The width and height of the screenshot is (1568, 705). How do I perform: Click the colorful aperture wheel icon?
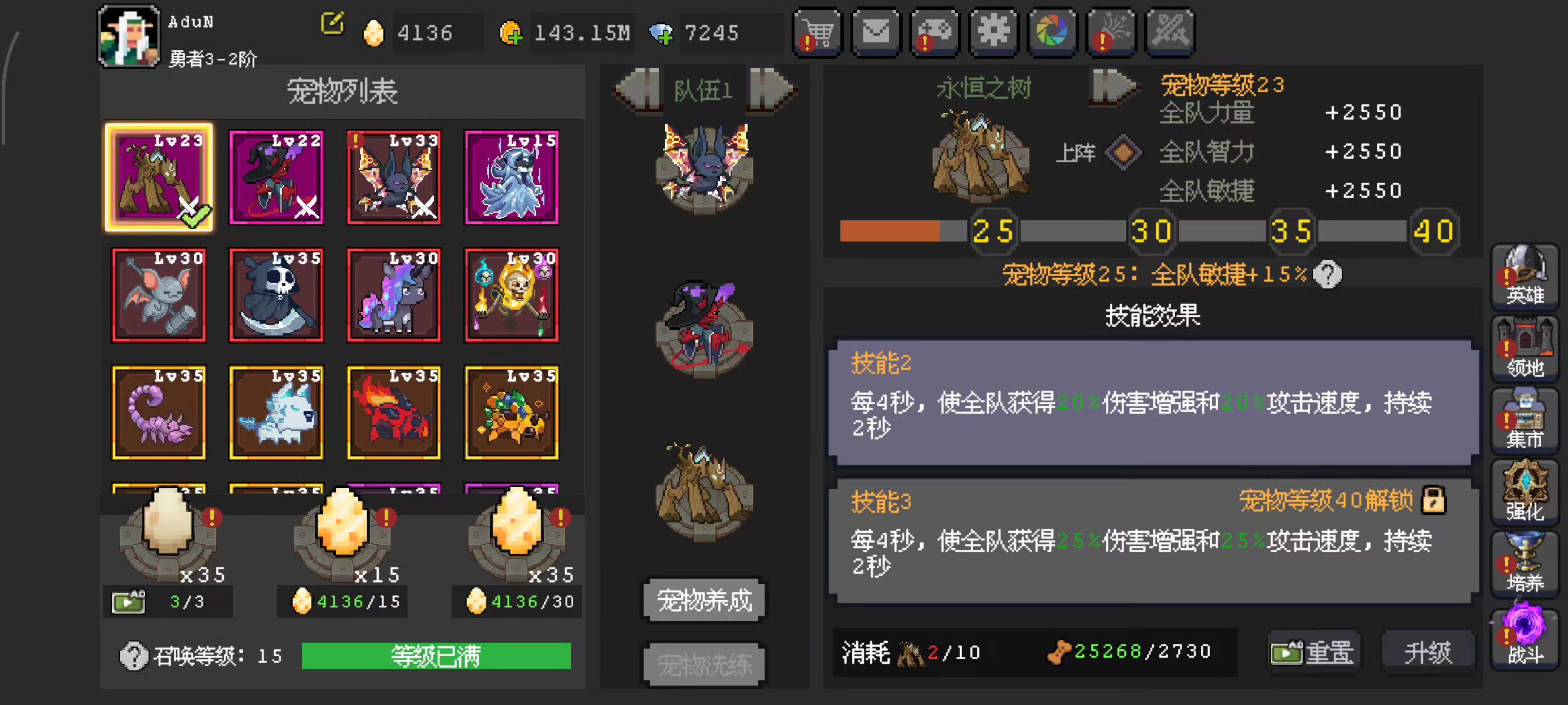click(x=1052, y=32)
